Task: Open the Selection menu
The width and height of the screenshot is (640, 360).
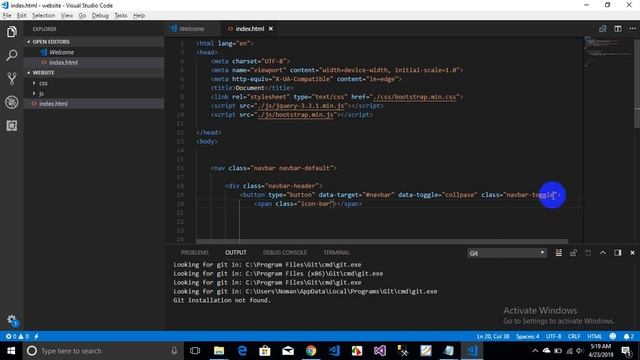Action: (43, 16)
